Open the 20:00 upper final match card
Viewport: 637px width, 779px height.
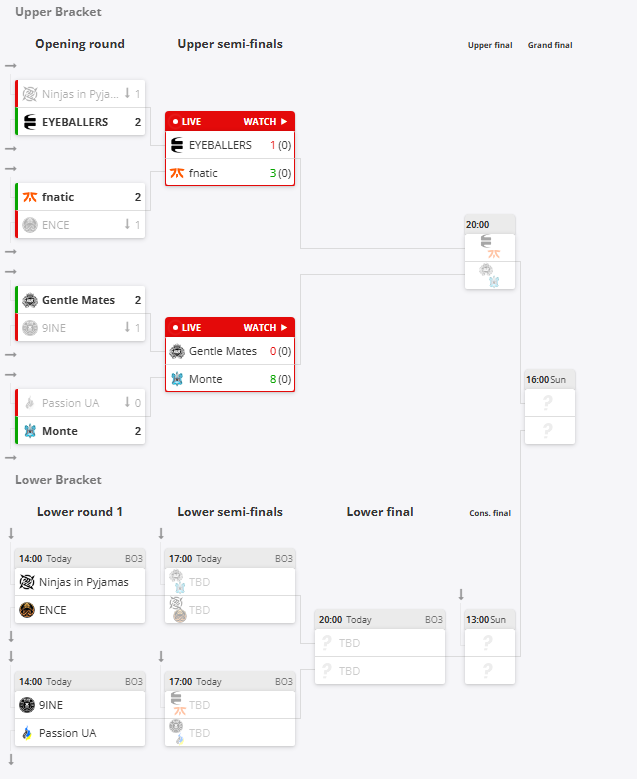coord(490,252)
